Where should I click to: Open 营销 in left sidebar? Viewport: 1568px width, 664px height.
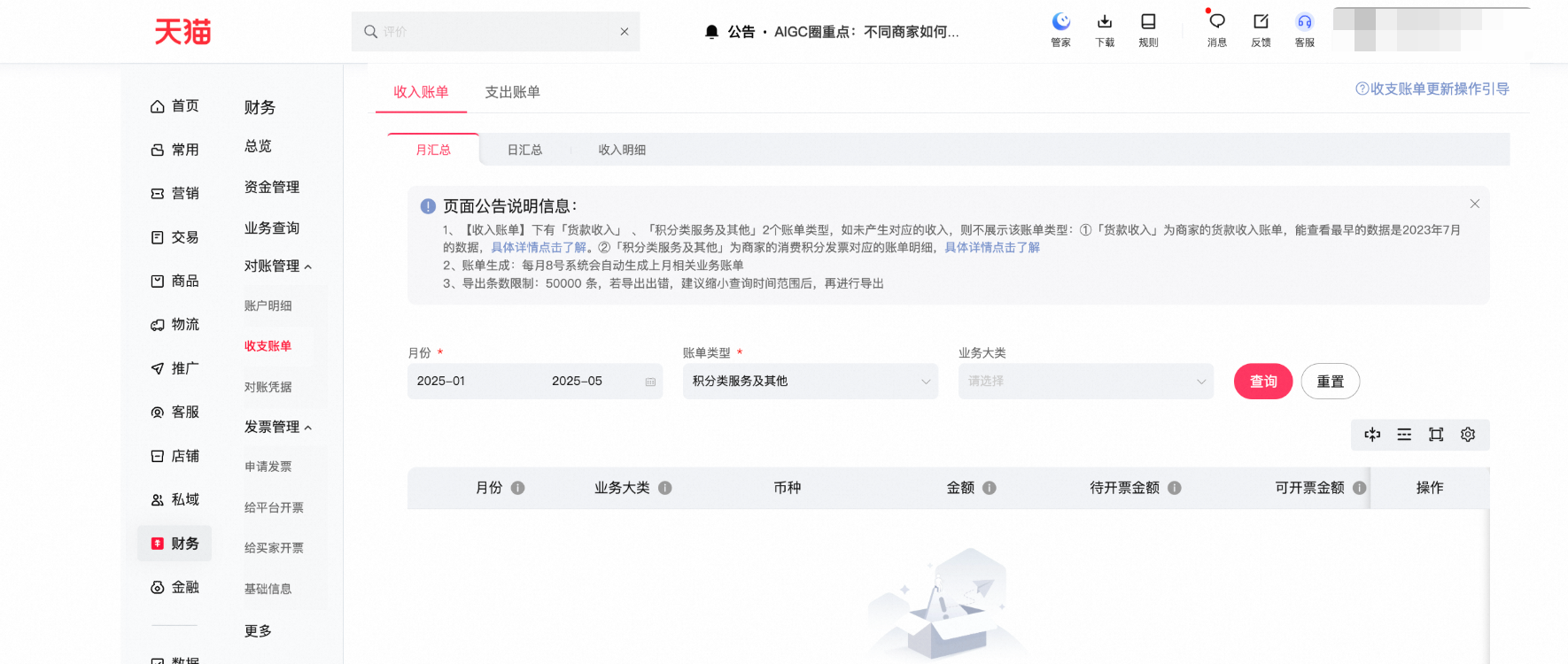click(175, 193)
